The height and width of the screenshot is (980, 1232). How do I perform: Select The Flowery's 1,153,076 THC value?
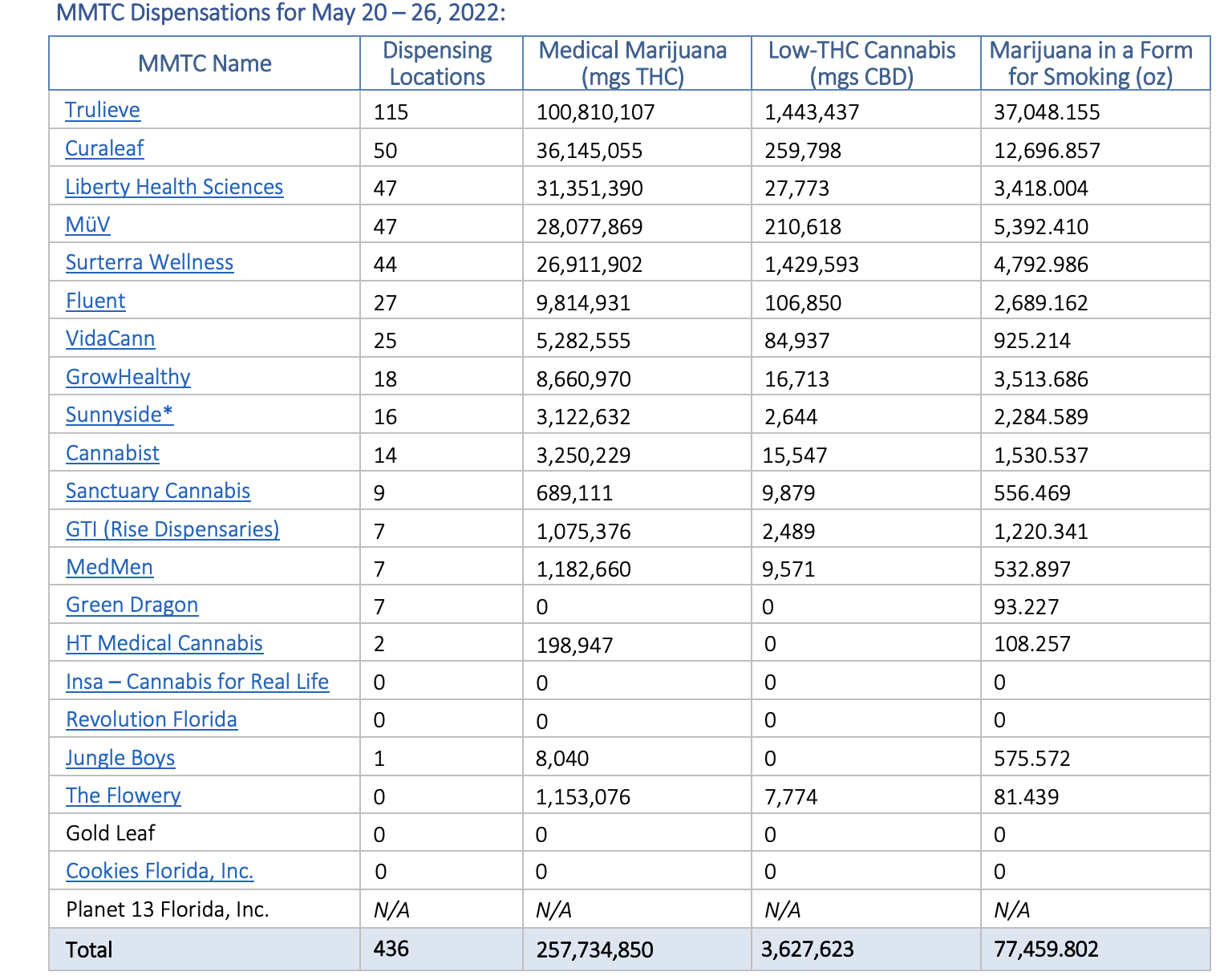[584, 797]
